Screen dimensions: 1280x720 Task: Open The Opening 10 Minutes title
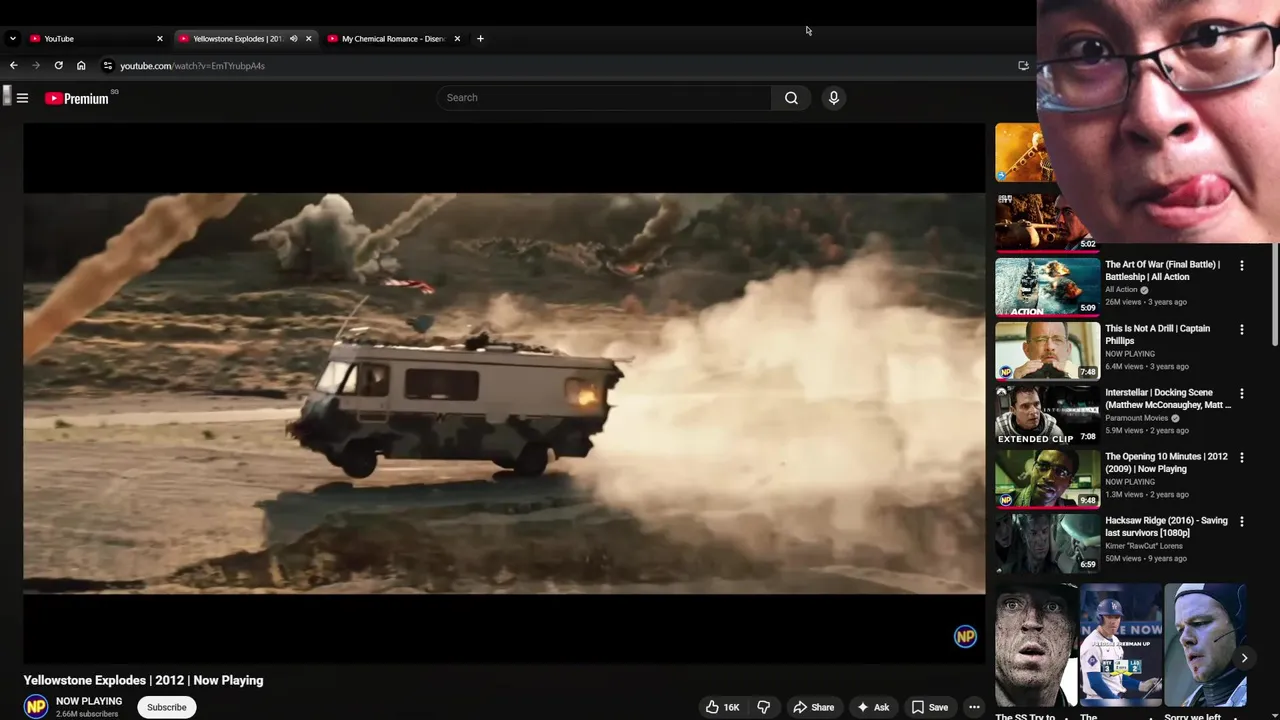1166,463
